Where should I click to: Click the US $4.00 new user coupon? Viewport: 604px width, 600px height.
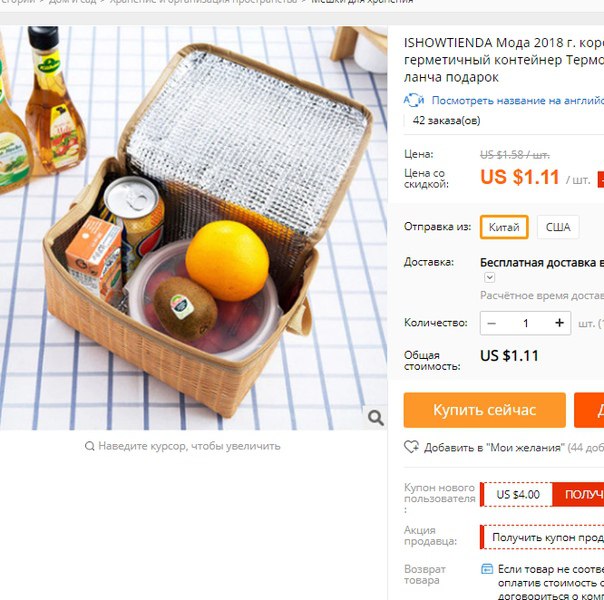coord(518,494)
